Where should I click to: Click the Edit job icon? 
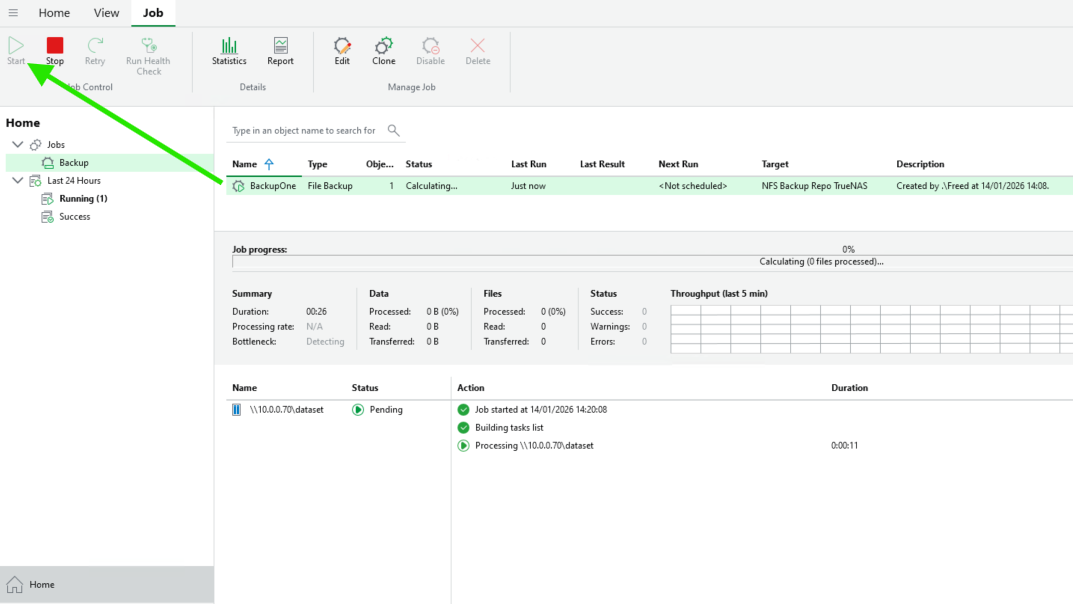point(342,46)
